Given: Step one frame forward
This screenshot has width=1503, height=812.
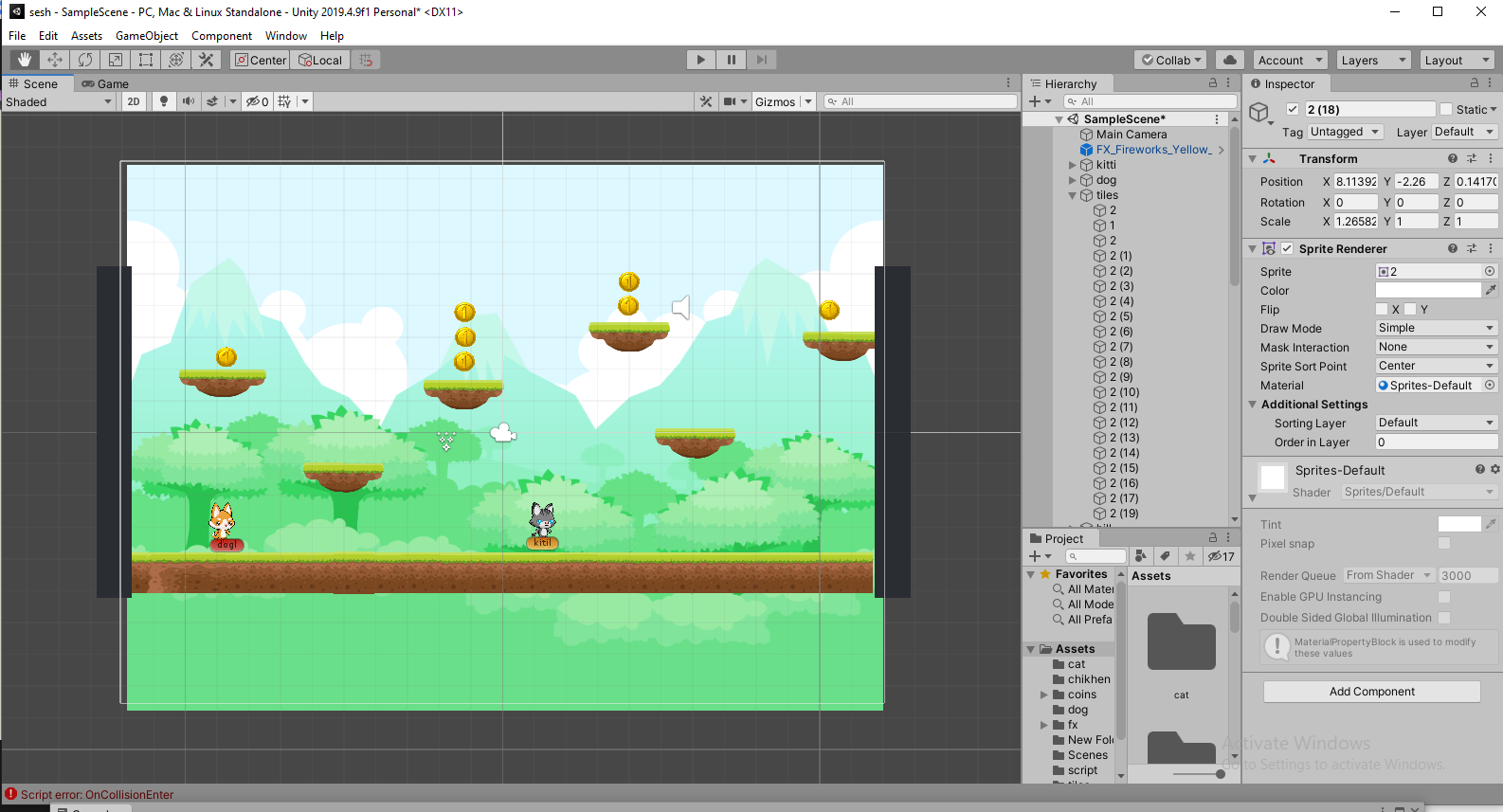Looking at the screenshot, I should [x=762, y=60].
